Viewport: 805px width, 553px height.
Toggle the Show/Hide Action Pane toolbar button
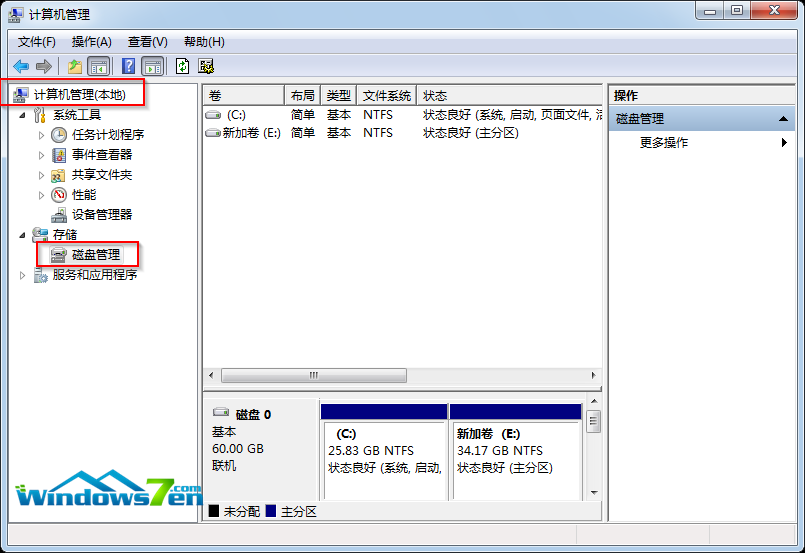(x=152, y=66)
